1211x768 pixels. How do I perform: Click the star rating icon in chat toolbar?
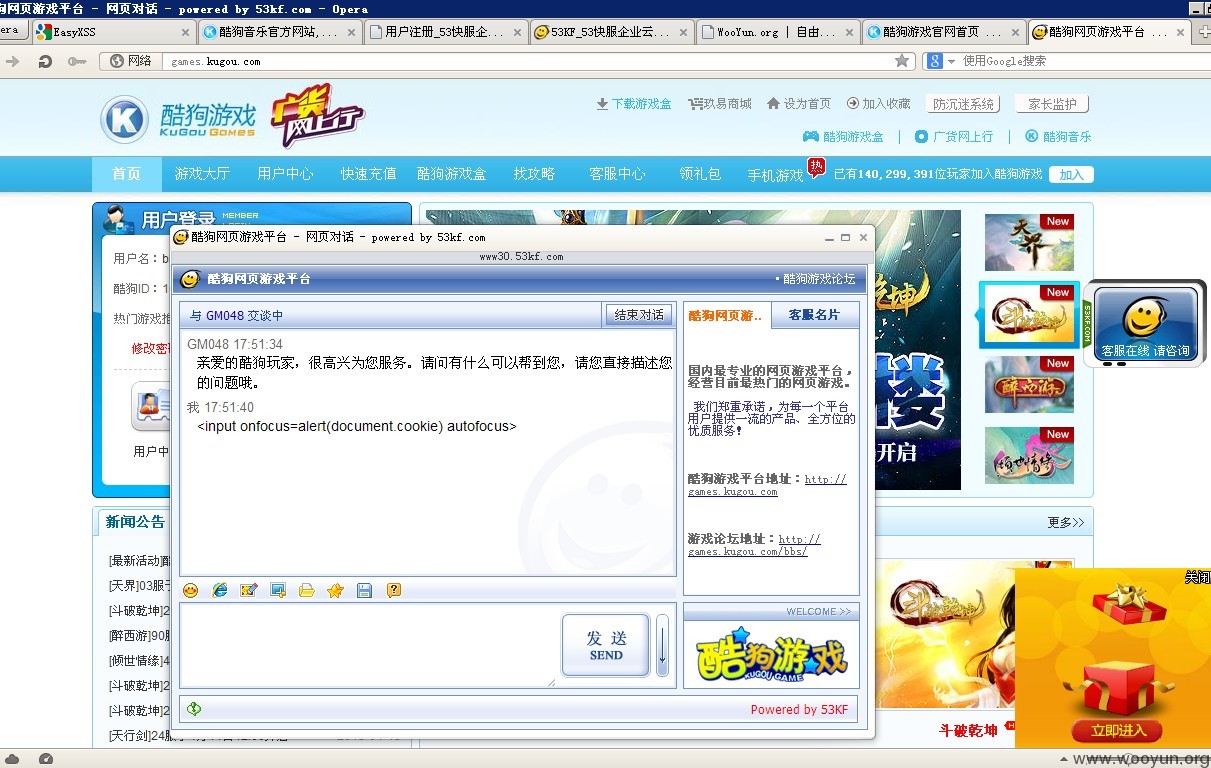point(335,590)
